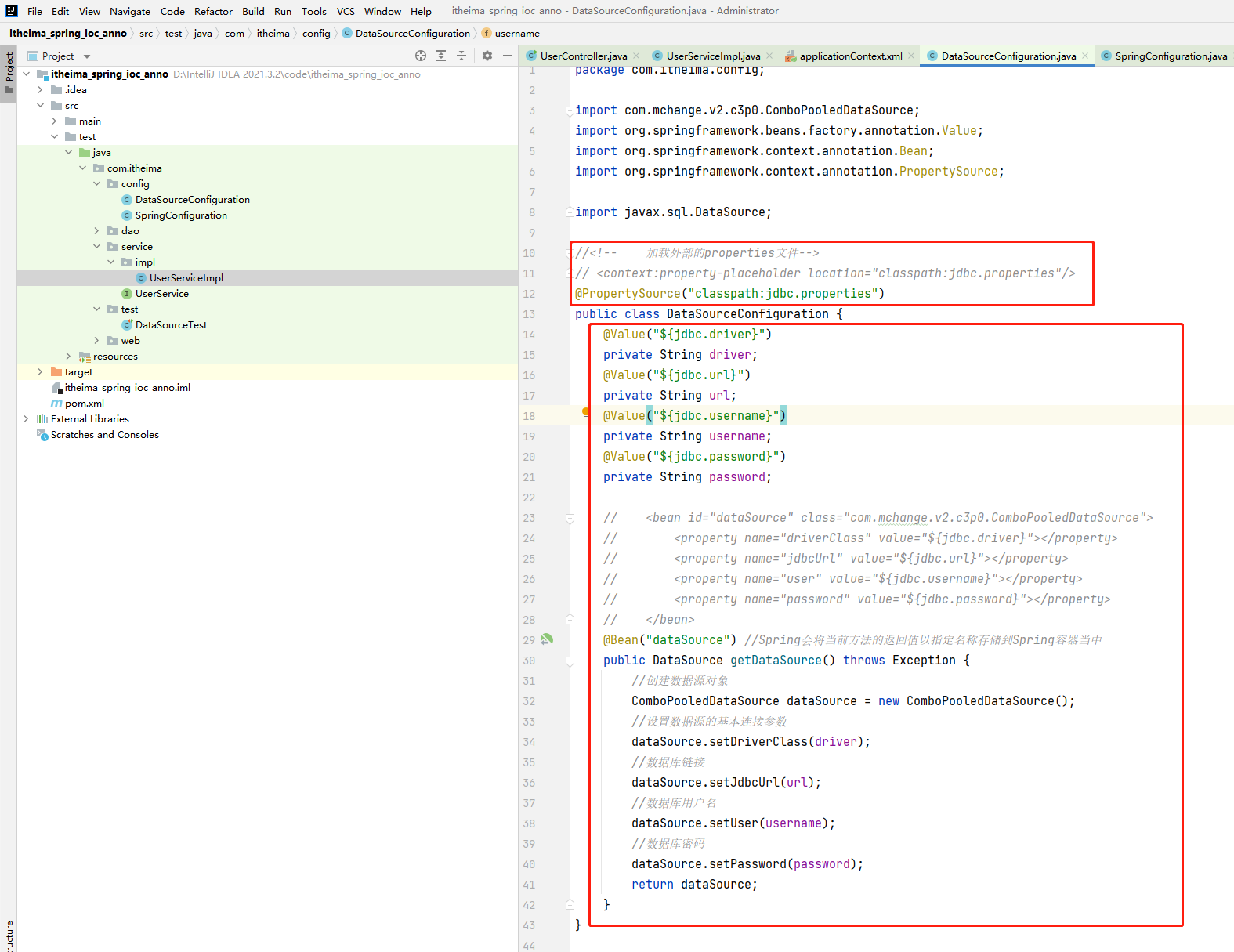Open the VCS menu

click(346, 11)
